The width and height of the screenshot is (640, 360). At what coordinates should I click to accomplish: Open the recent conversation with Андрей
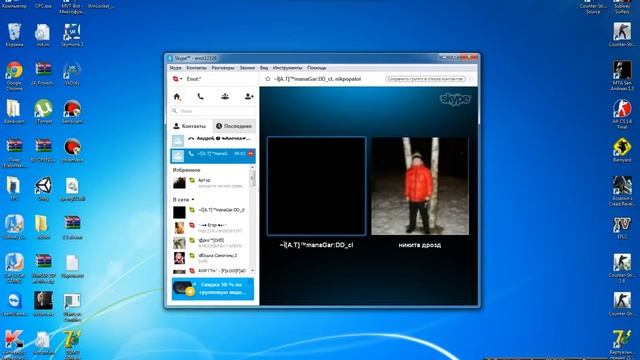pyautogui.click(x=213, y=140)
